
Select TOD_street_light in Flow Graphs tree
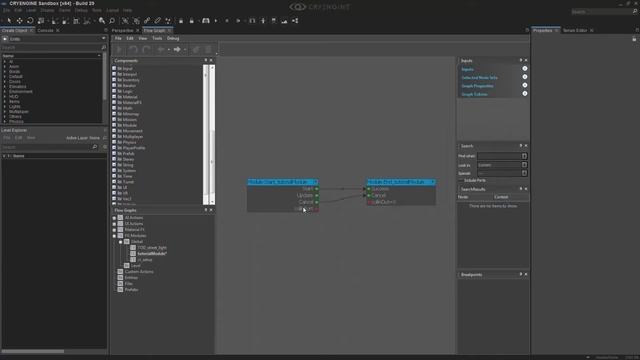151,248
